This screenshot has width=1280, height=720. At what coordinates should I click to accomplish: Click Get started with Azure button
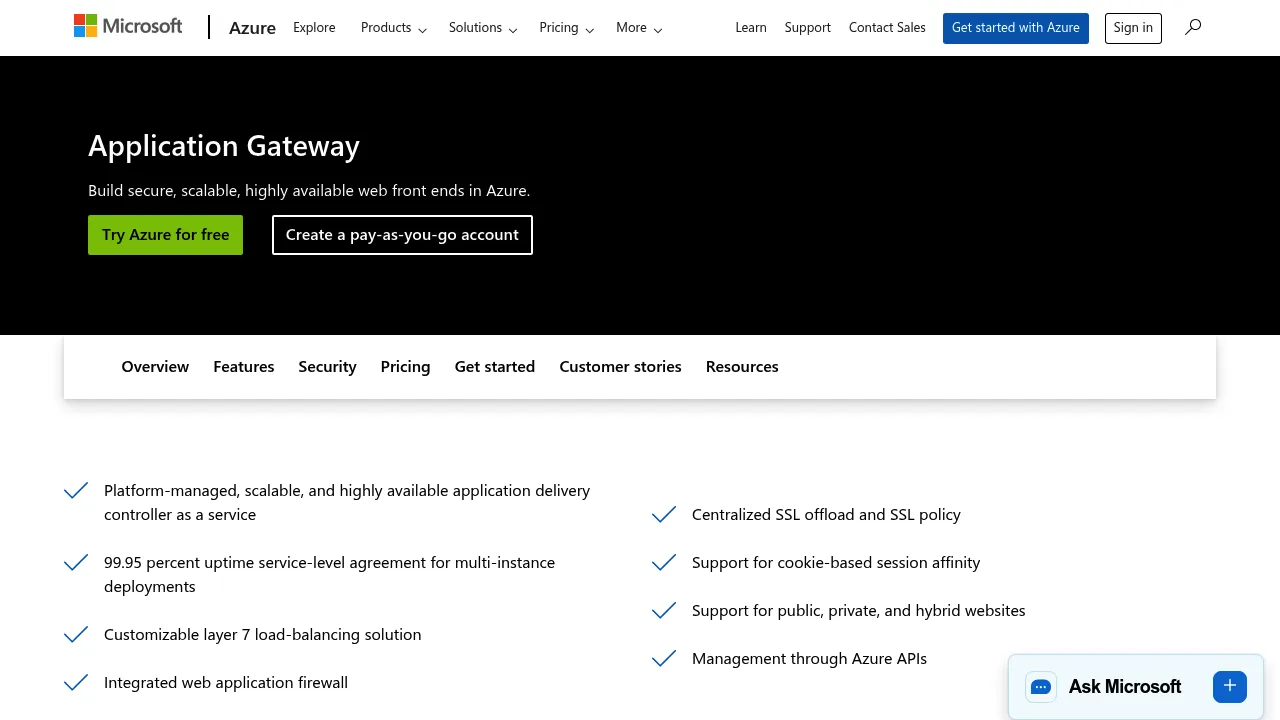click(x=1016, y=28)
